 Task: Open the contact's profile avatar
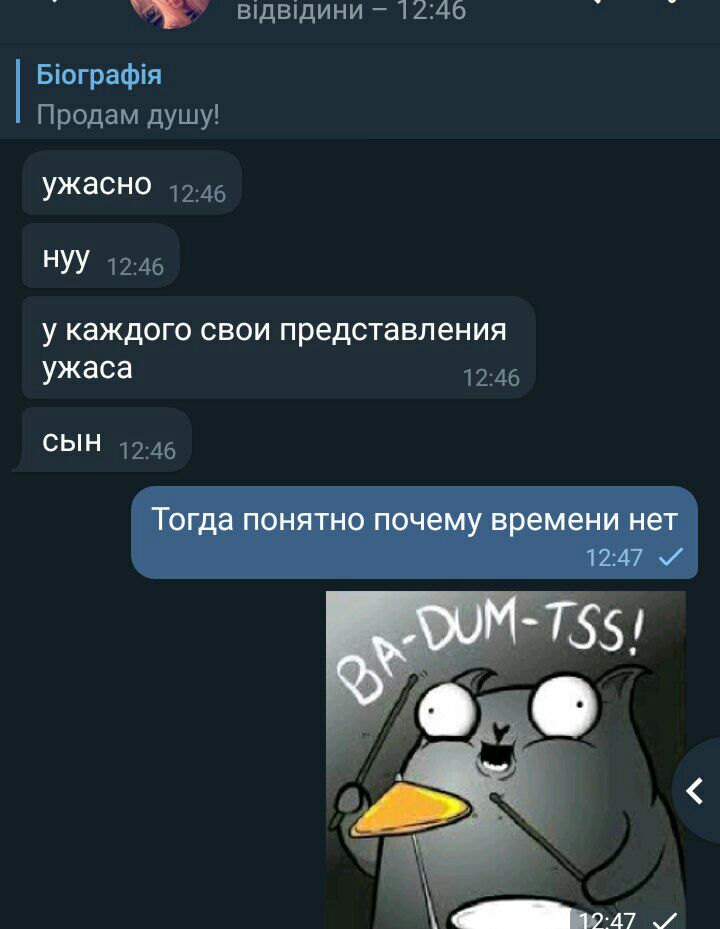coord(170,11)
